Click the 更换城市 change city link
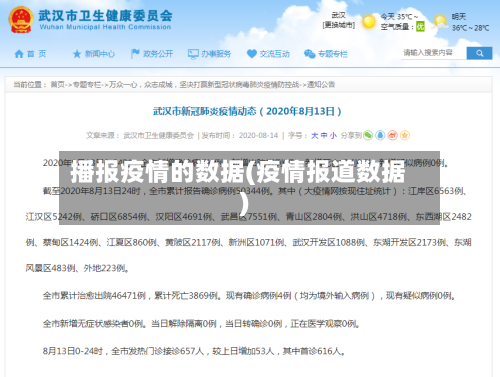The height and width of the screenshot is (377, 500). coord(339,25)
